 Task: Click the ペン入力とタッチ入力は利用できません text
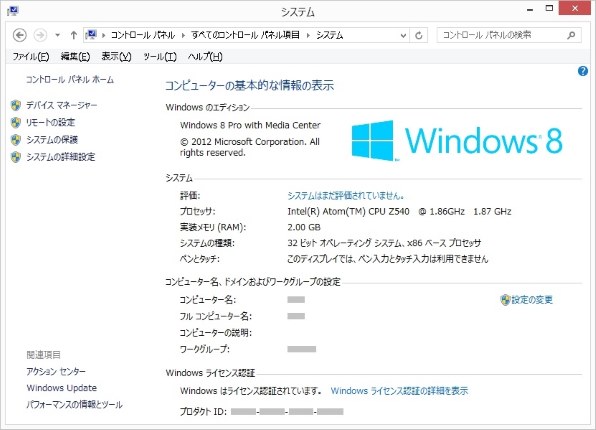tap(387, 259)
